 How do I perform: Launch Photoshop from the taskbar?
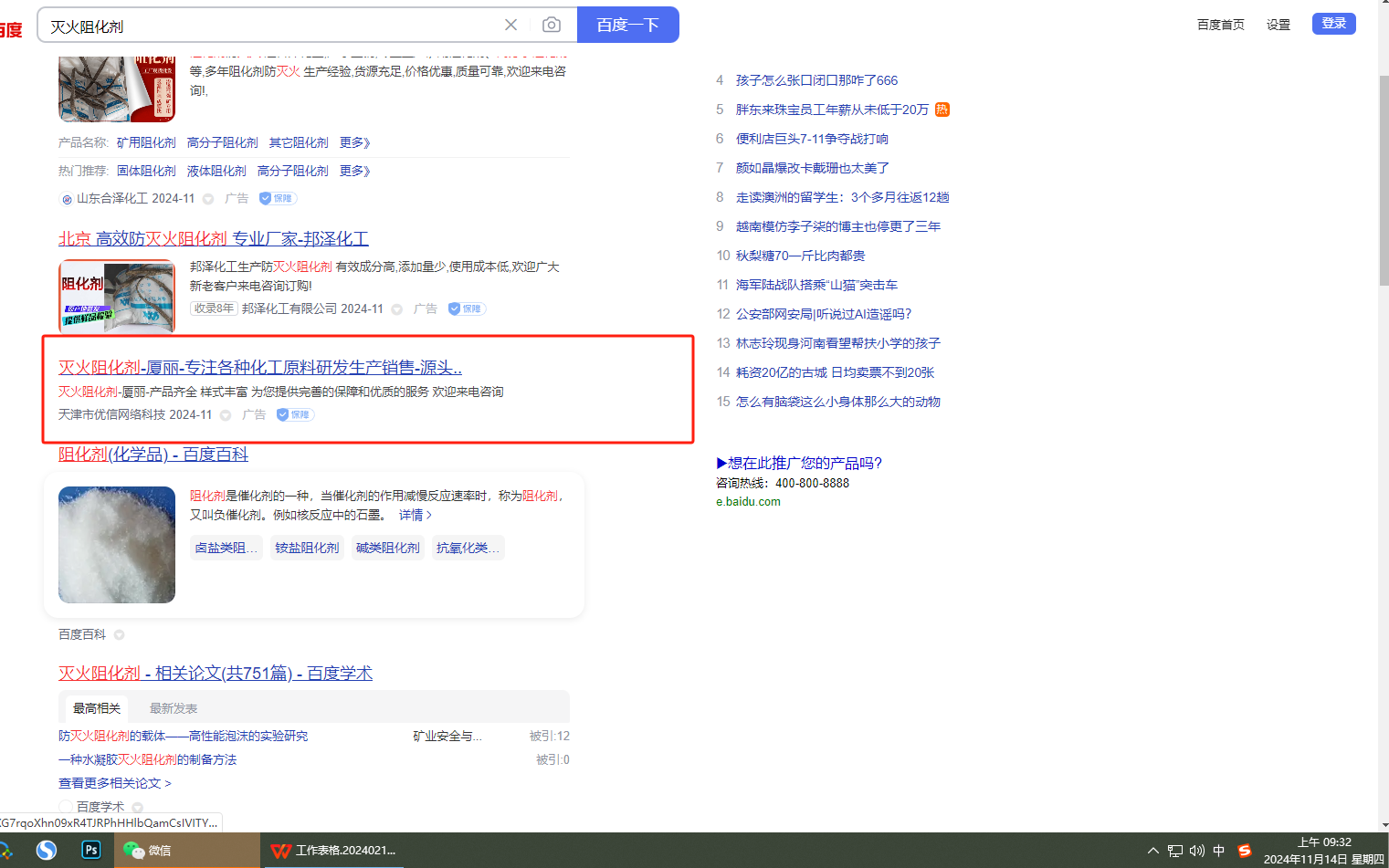click(x=91, y=850)
